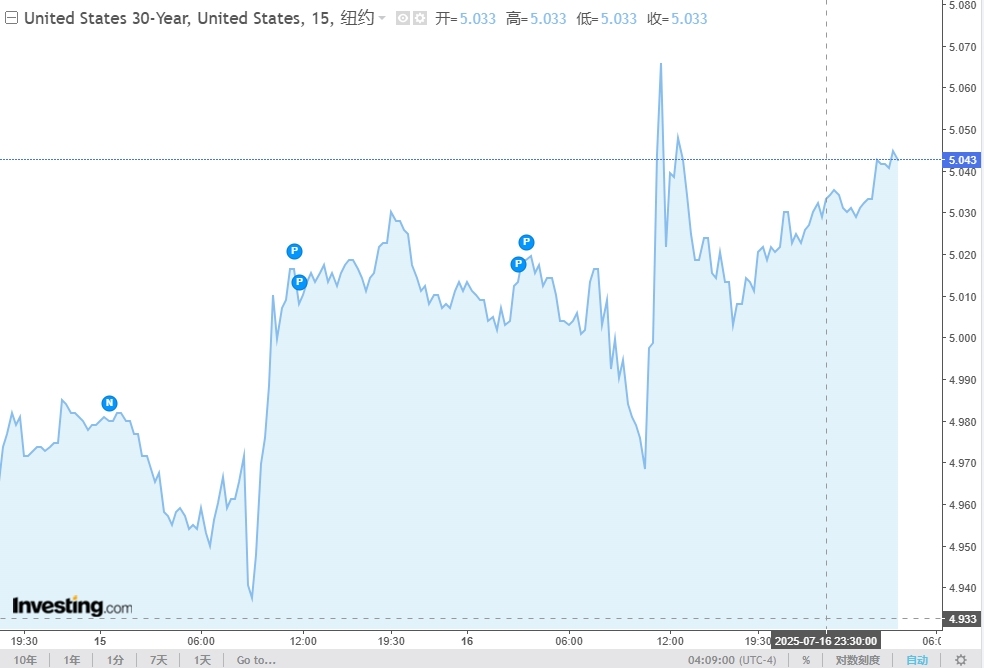Toggle 对数刻度 logarithmic scale
Image resolution: width=984 pixels, height=668 pixels.
(858, 660)
